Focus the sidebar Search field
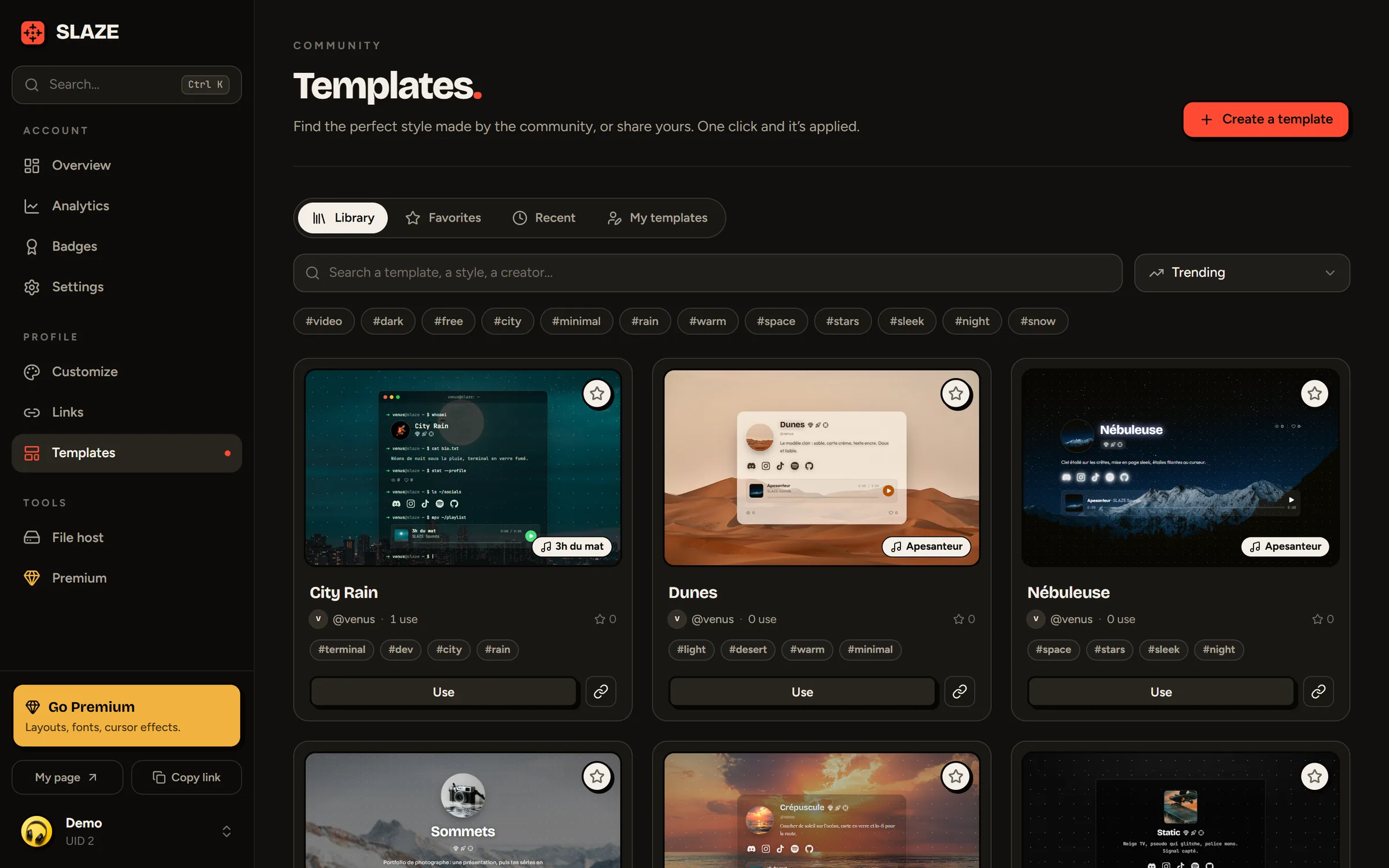Image resolution: width=1389 pixels, height=868 pixels. (127, 84)
